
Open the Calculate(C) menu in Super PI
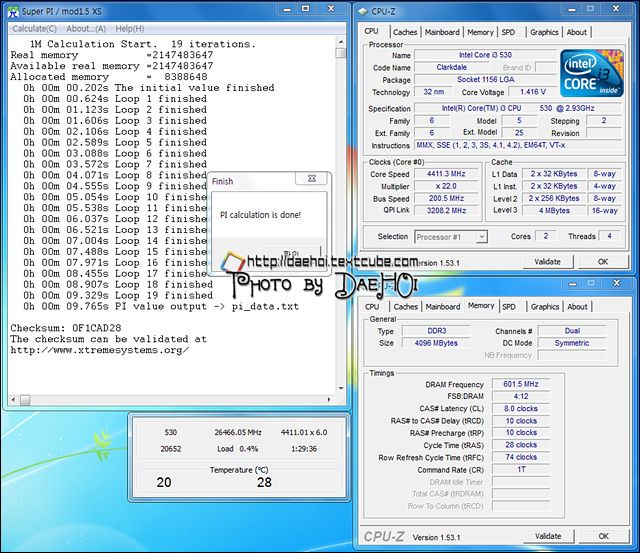(x=35, y=29)
